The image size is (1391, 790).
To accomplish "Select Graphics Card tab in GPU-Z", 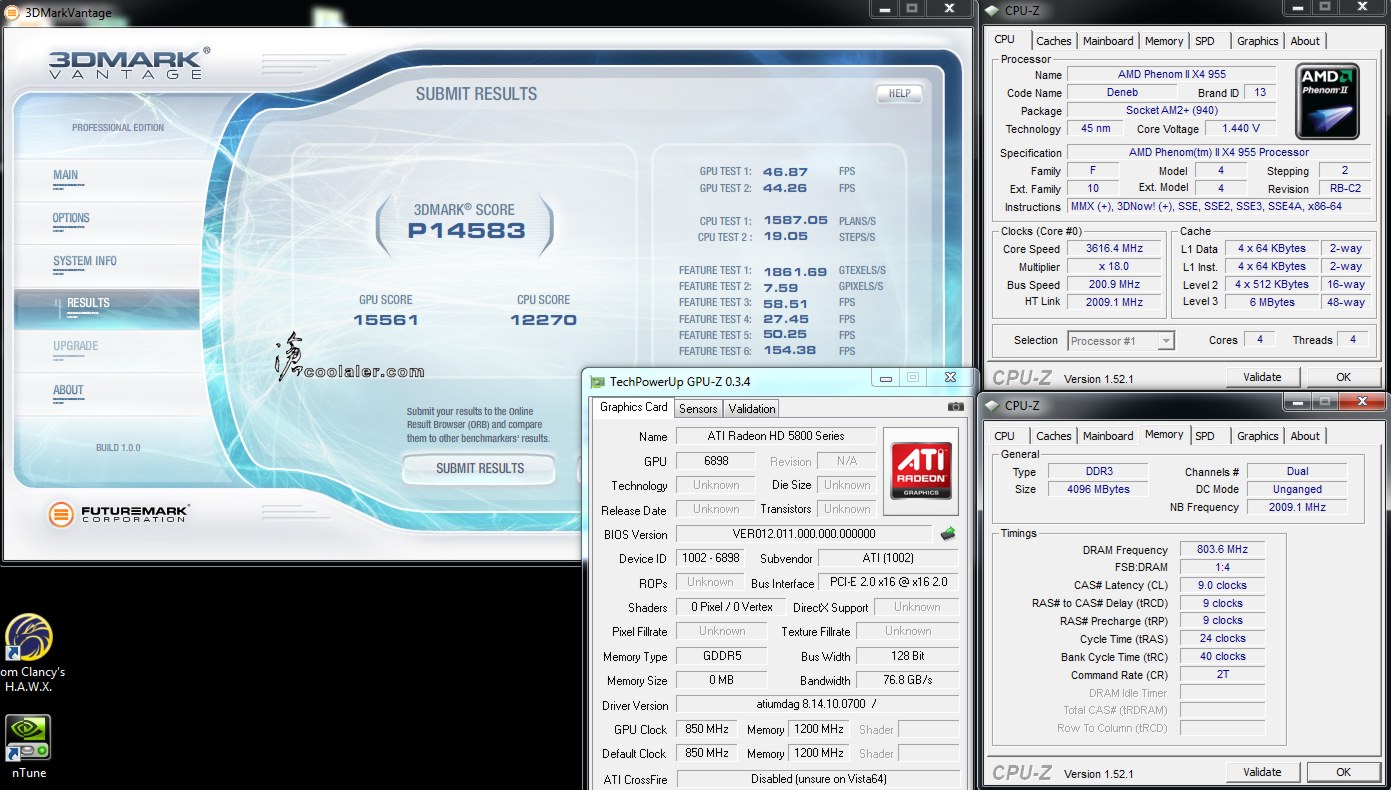I will tap(633, 407).
